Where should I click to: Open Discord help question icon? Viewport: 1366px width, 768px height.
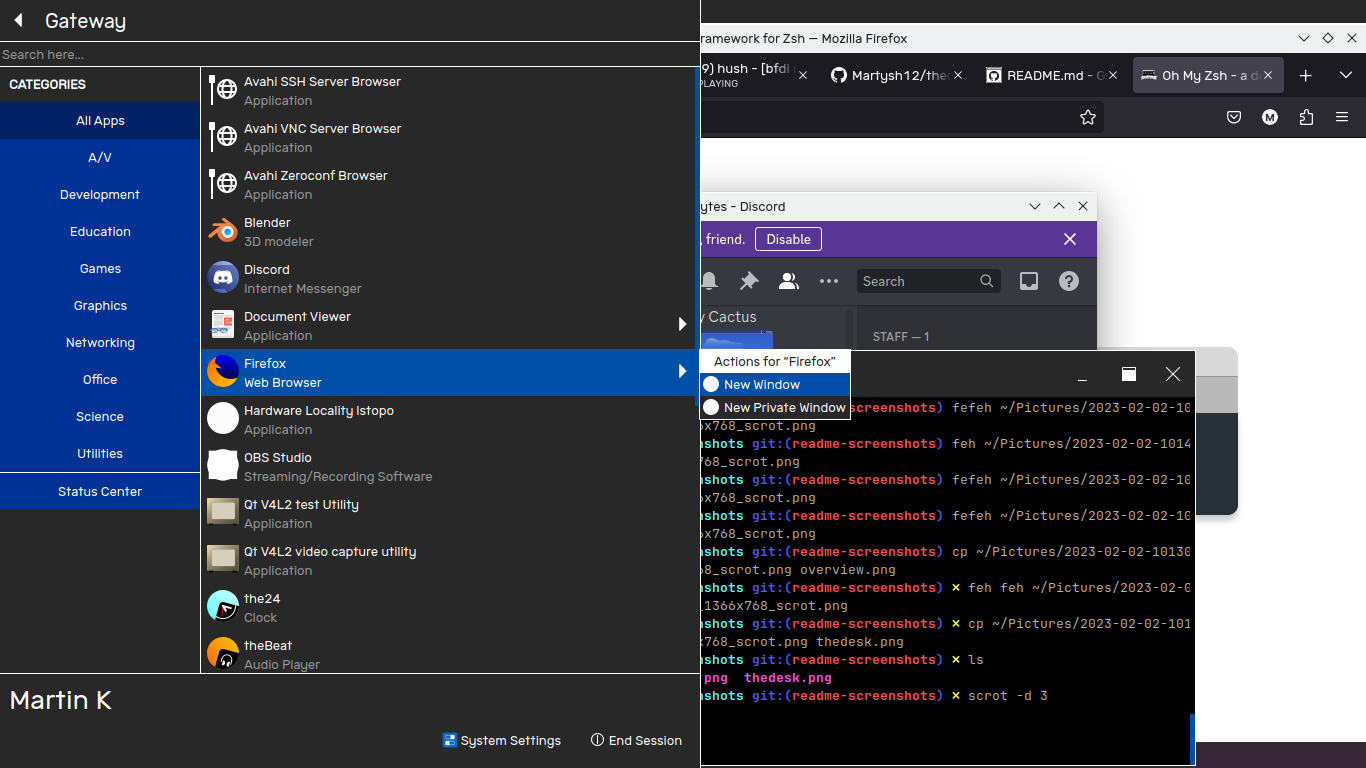tap(1069, 281)
